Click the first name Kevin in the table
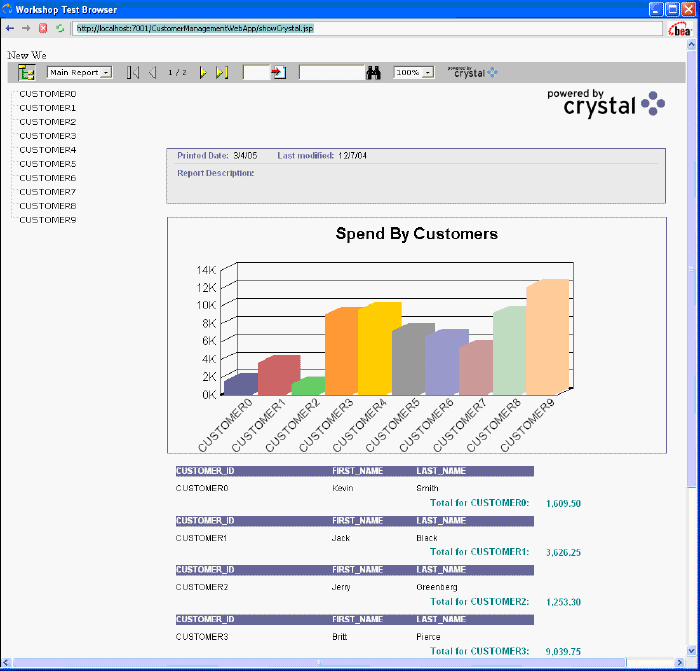The width and height of the screenshot is (700, 671). (x=343, y=488)
